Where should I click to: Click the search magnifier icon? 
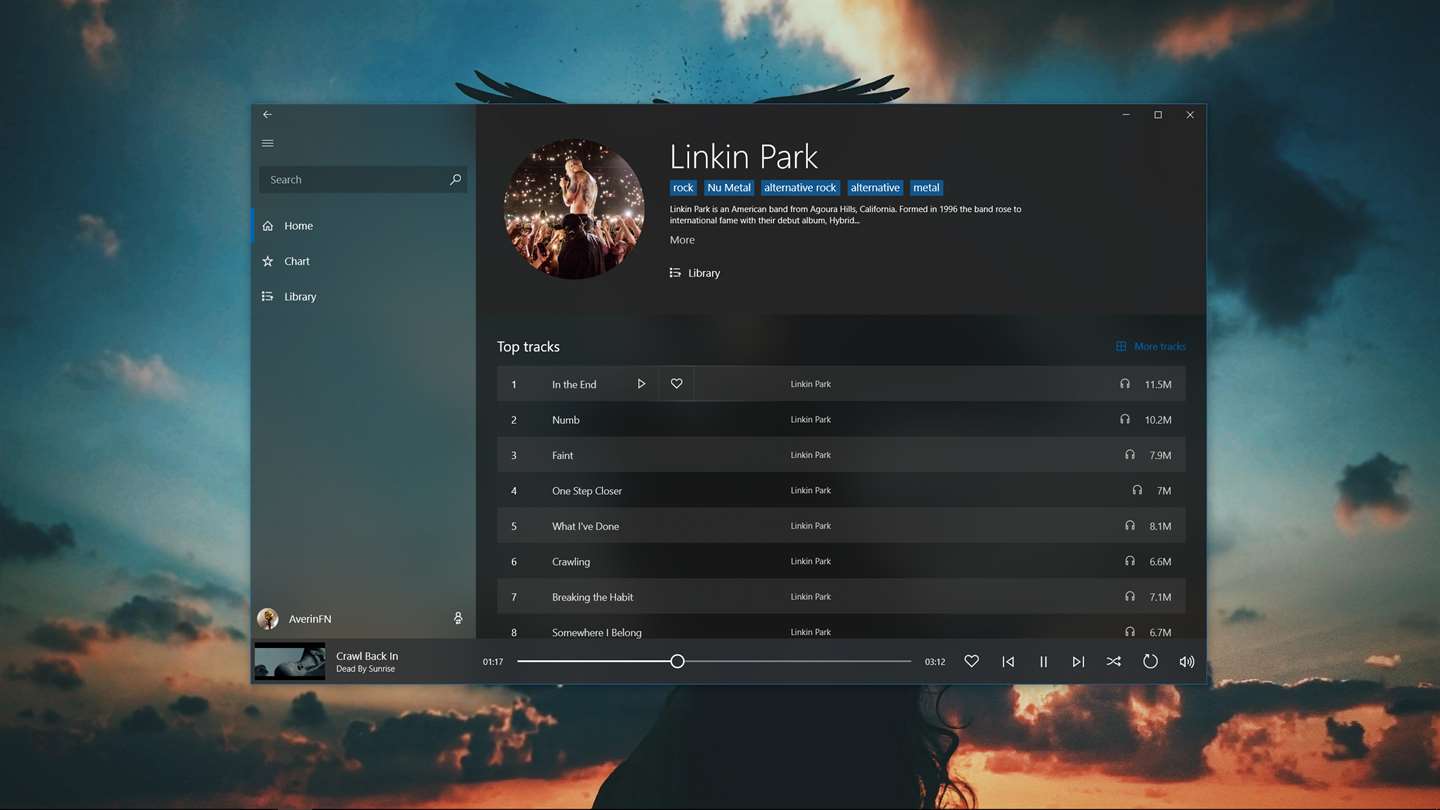pos(455,180)
